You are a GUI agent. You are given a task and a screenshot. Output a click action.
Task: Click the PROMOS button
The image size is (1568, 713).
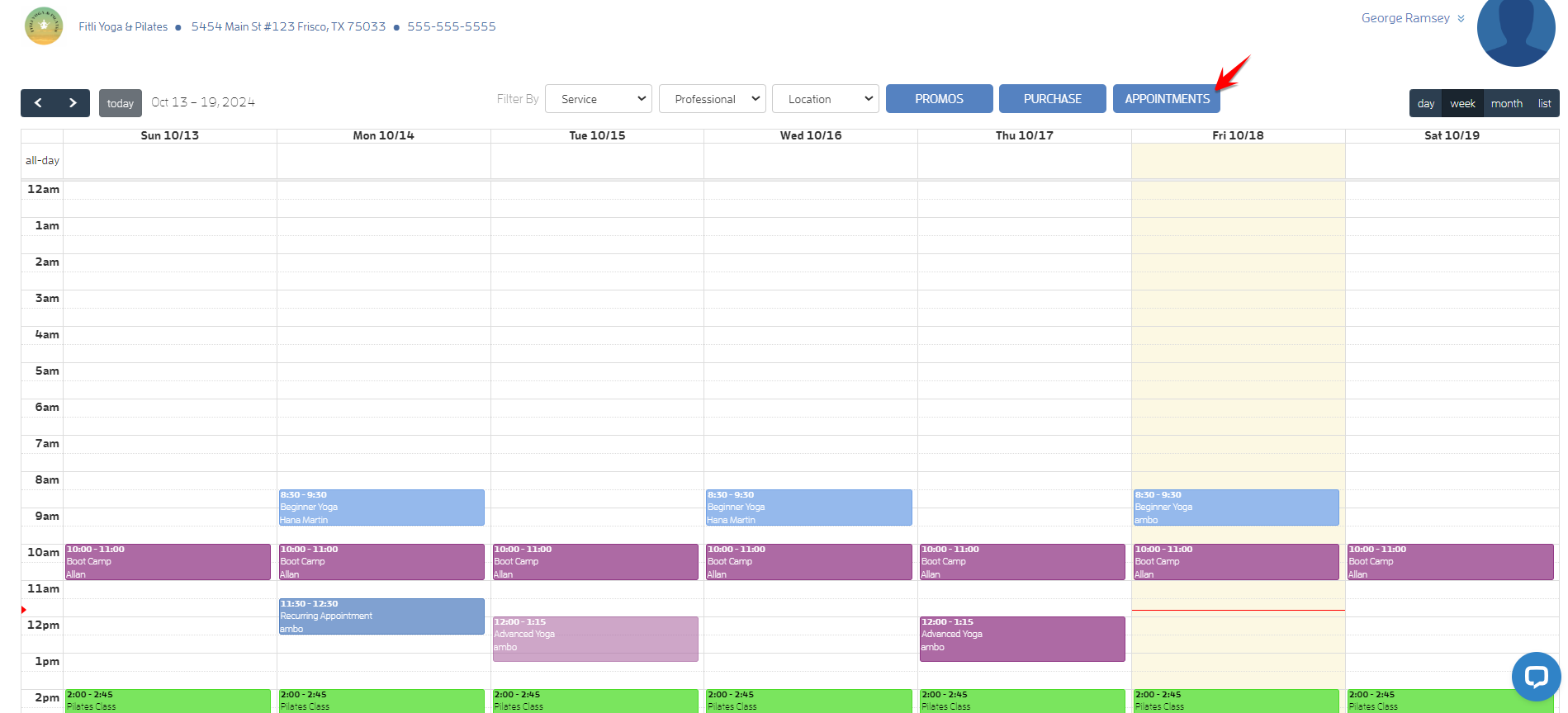point(940,99)
